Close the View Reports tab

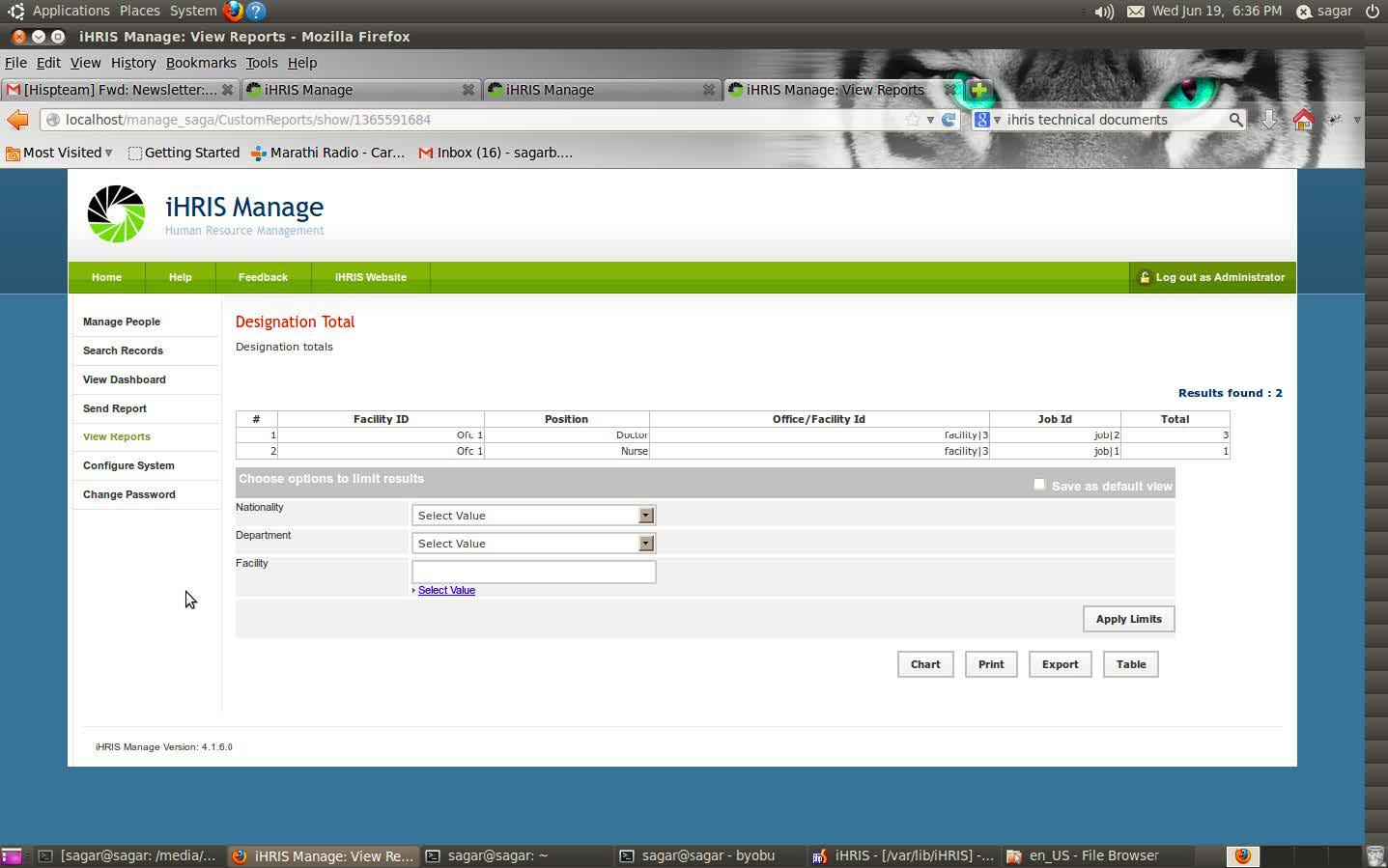tap(949, 90)
